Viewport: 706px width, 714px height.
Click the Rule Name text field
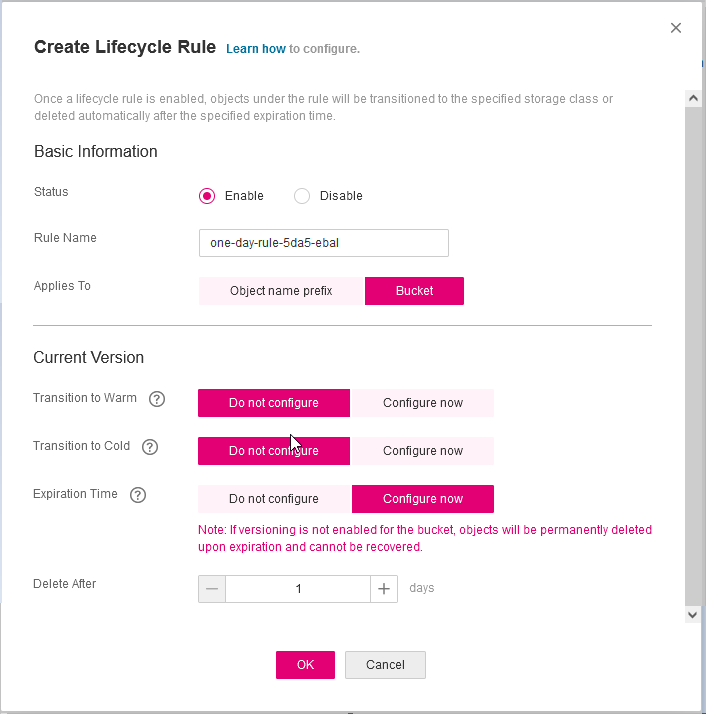323,243
